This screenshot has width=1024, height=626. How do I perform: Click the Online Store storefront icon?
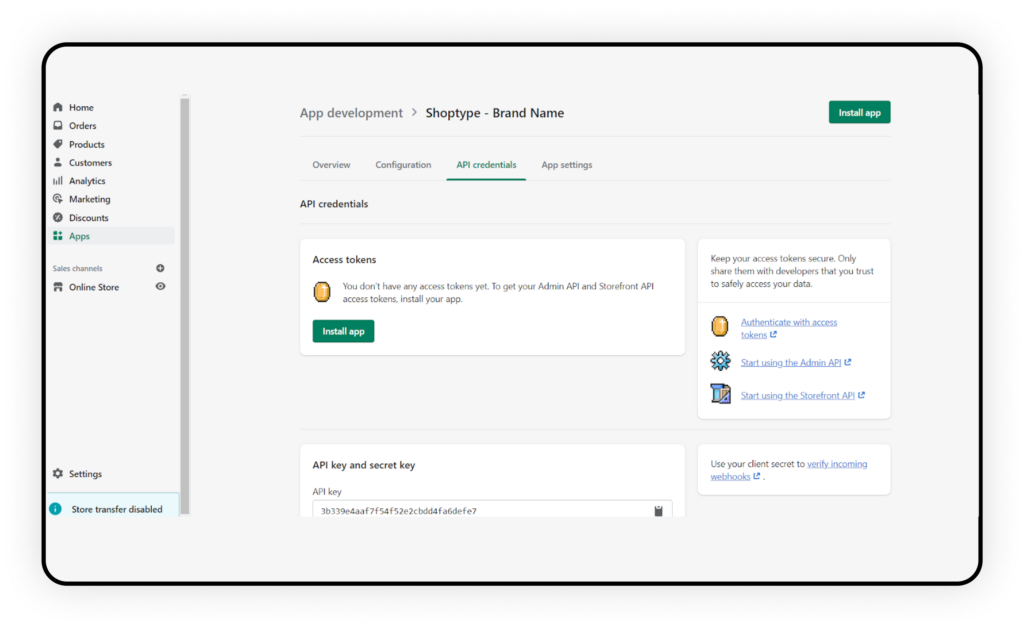(x=58, y=287)
